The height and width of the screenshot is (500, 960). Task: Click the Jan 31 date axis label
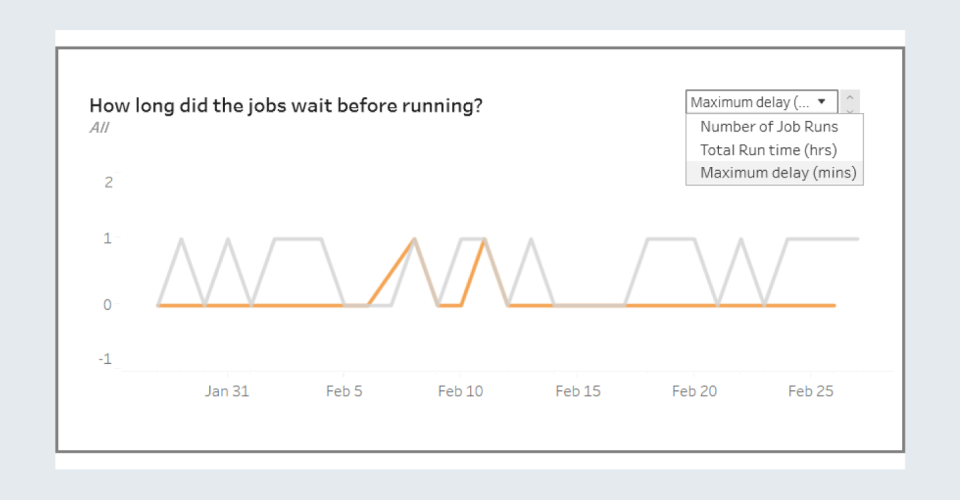point(227,391)
